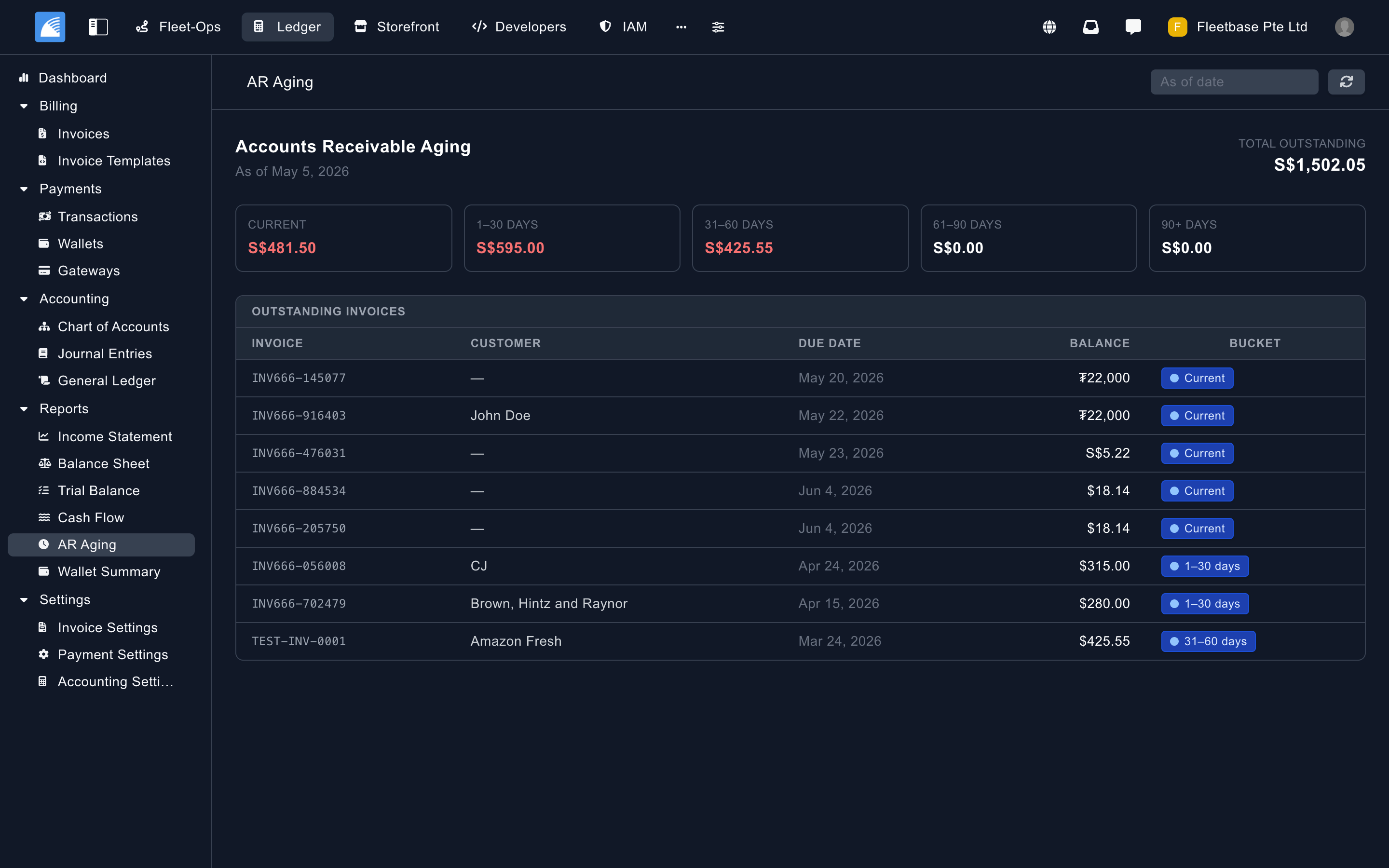Click the General Ledger icon
This screenshot has height=868, width=1389.
click(44, 380)
